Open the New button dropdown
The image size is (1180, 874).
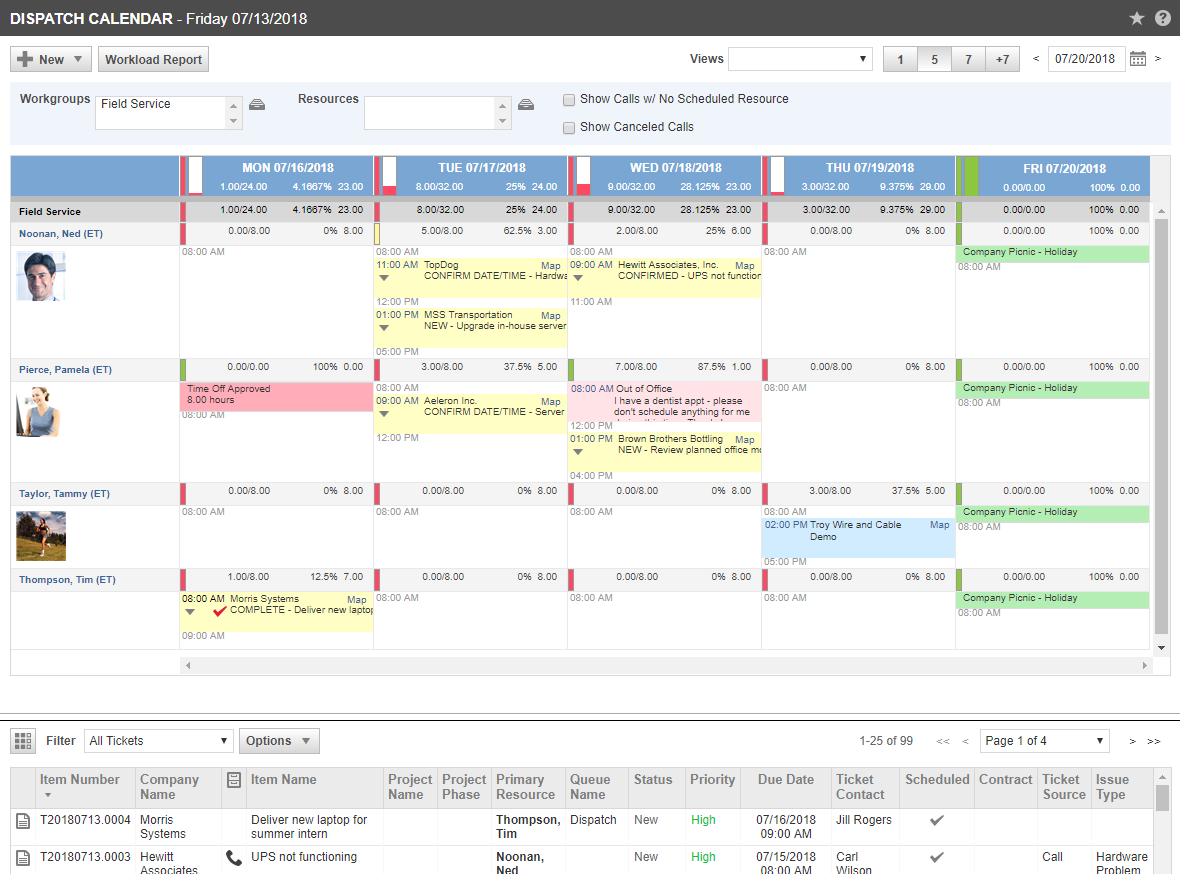pos(51,60)
